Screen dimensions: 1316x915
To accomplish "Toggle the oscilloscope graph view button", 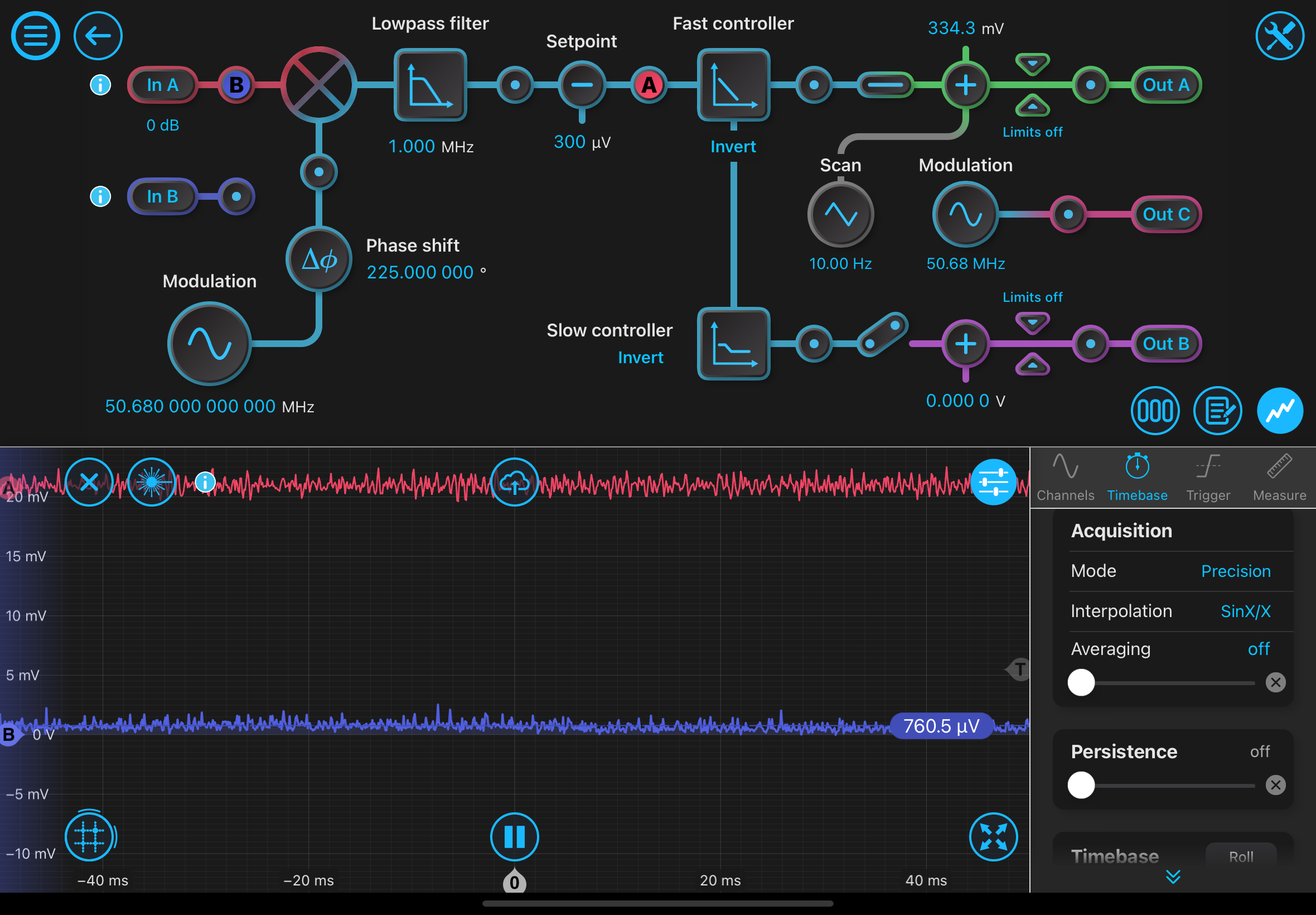I will (x=1280, y=411).
